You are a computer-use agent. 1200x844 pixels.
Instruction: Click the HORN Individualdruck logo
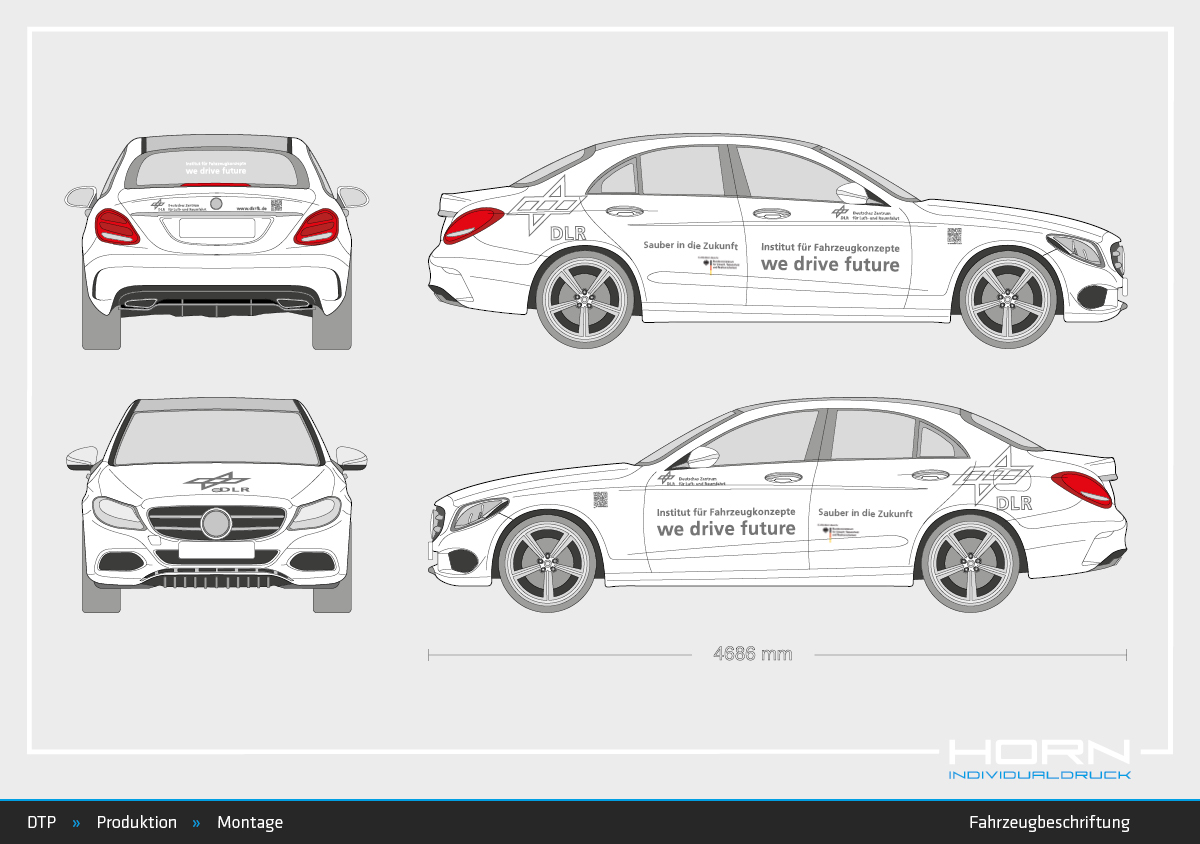click(1039, 759)
